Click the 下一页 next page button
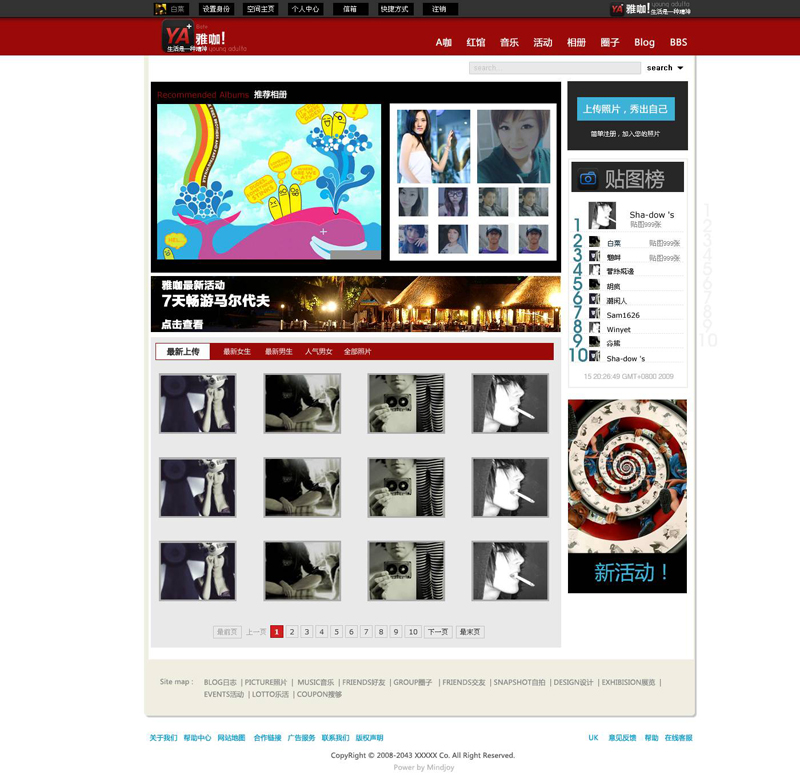800x775 pixels. coord(438,632)
